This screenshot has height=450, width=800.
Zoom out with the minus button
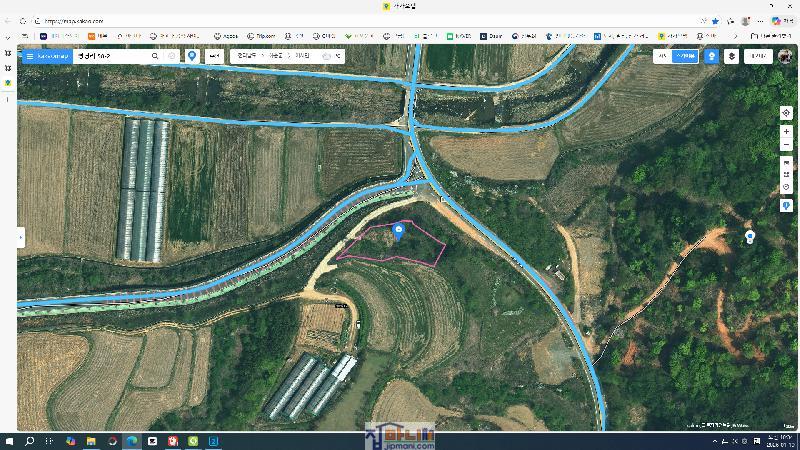(787, 145)
